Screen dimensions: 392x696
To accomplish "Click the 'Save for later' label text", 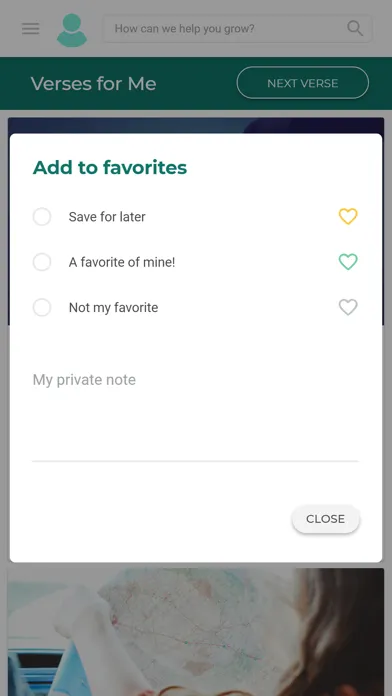I will tap(107, 217).
